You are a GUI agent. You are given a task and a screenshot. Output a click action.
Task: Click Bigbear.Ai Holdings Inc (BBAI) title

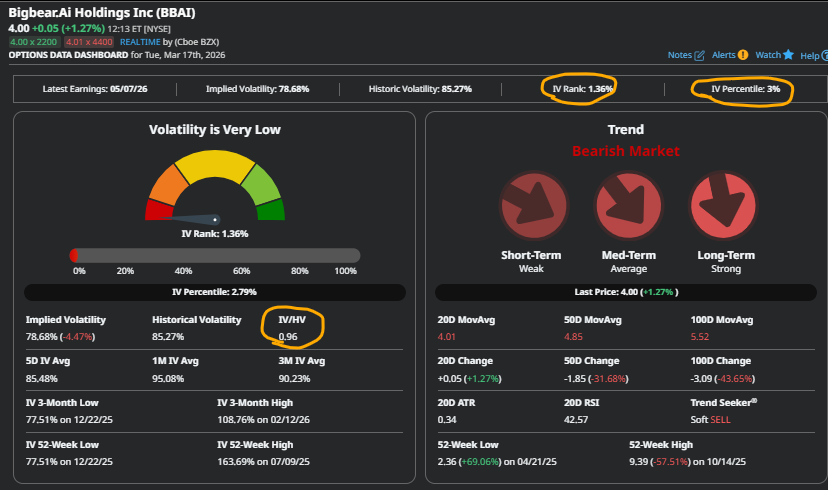102,13
